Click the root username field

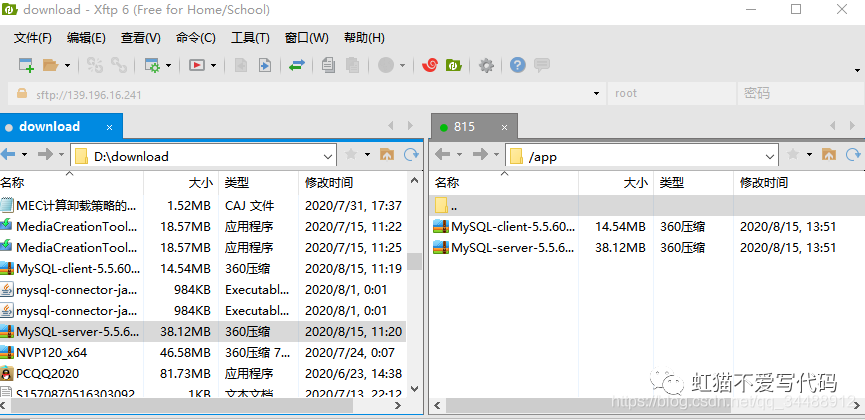(x=671, y=94)
